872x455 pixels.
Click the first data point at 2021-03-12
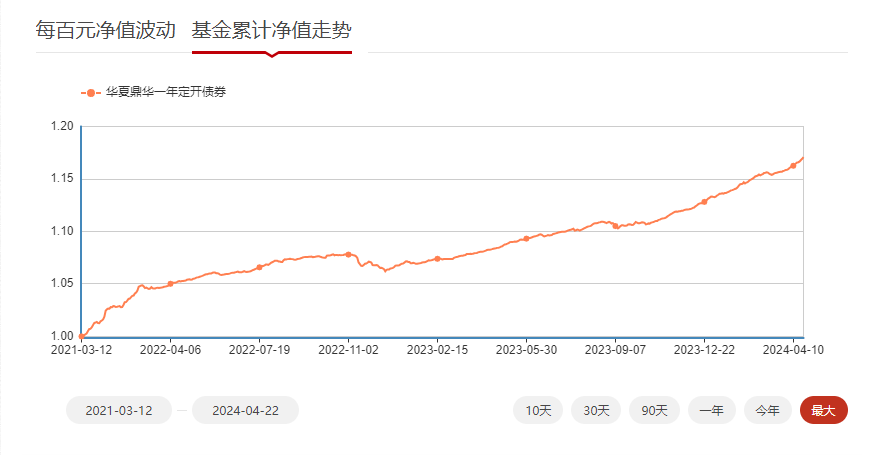click(81, 336)
